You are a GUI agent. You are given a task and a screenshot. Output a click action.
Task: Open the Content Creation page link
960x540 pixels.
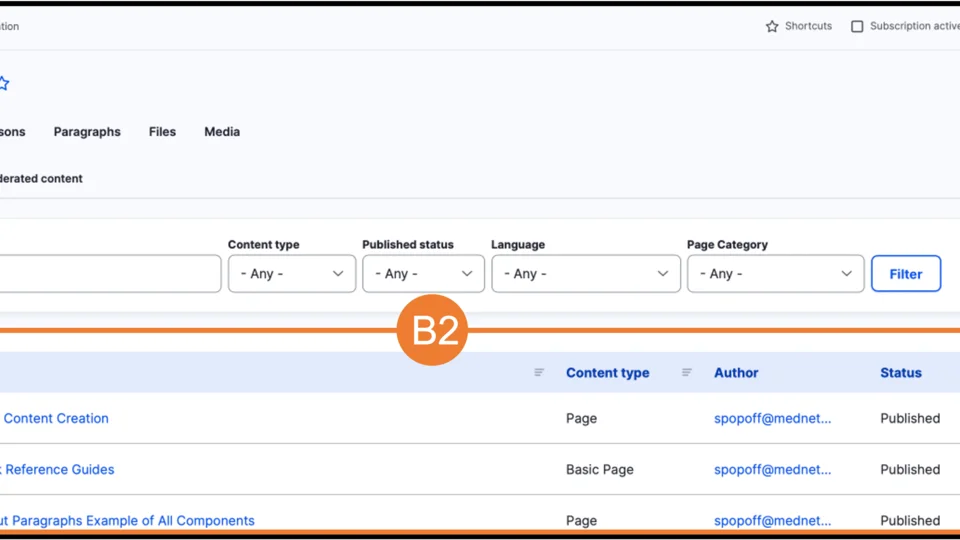click(56, 418)
